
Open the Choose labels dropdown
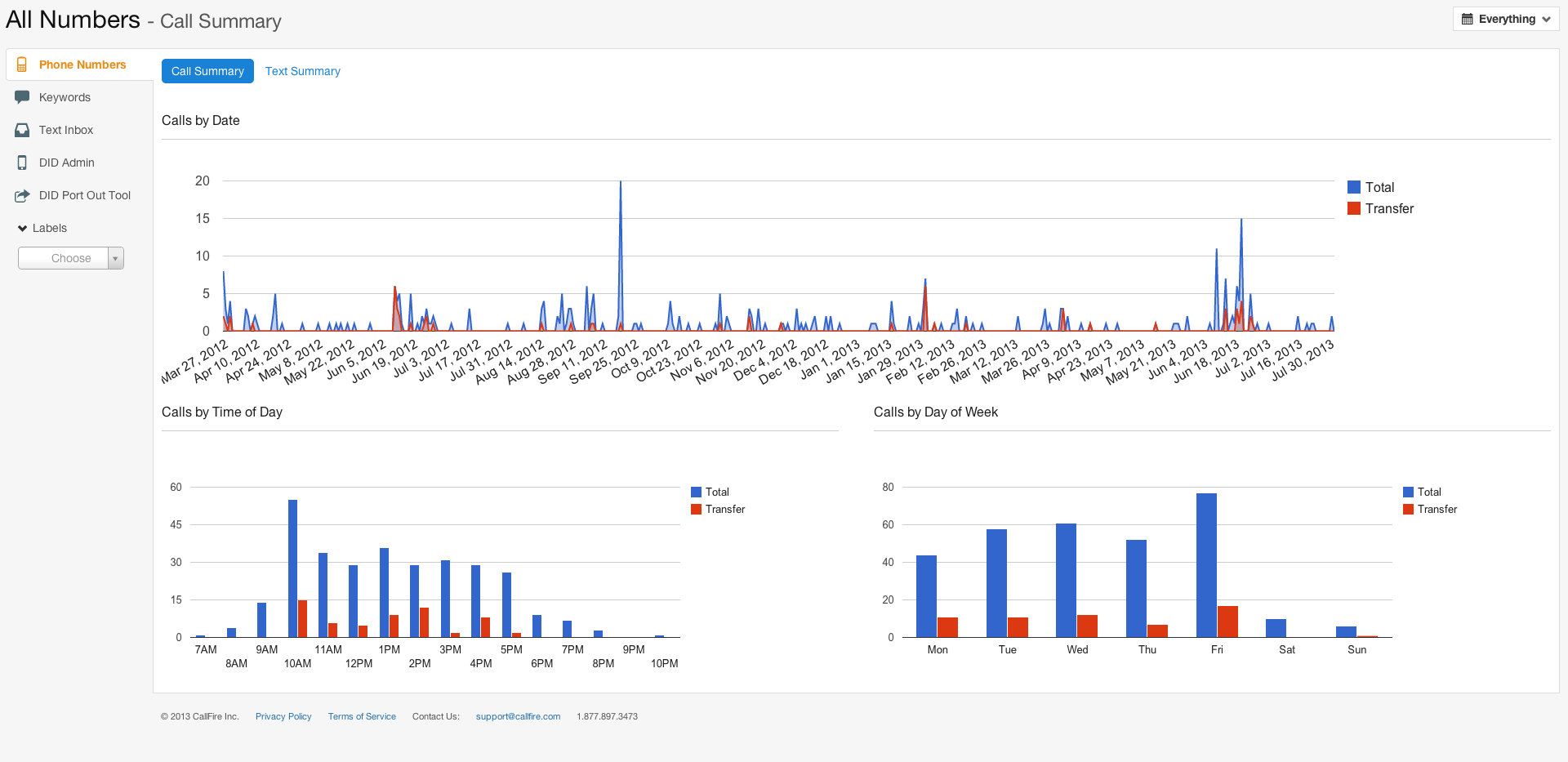tap(71, 258)
